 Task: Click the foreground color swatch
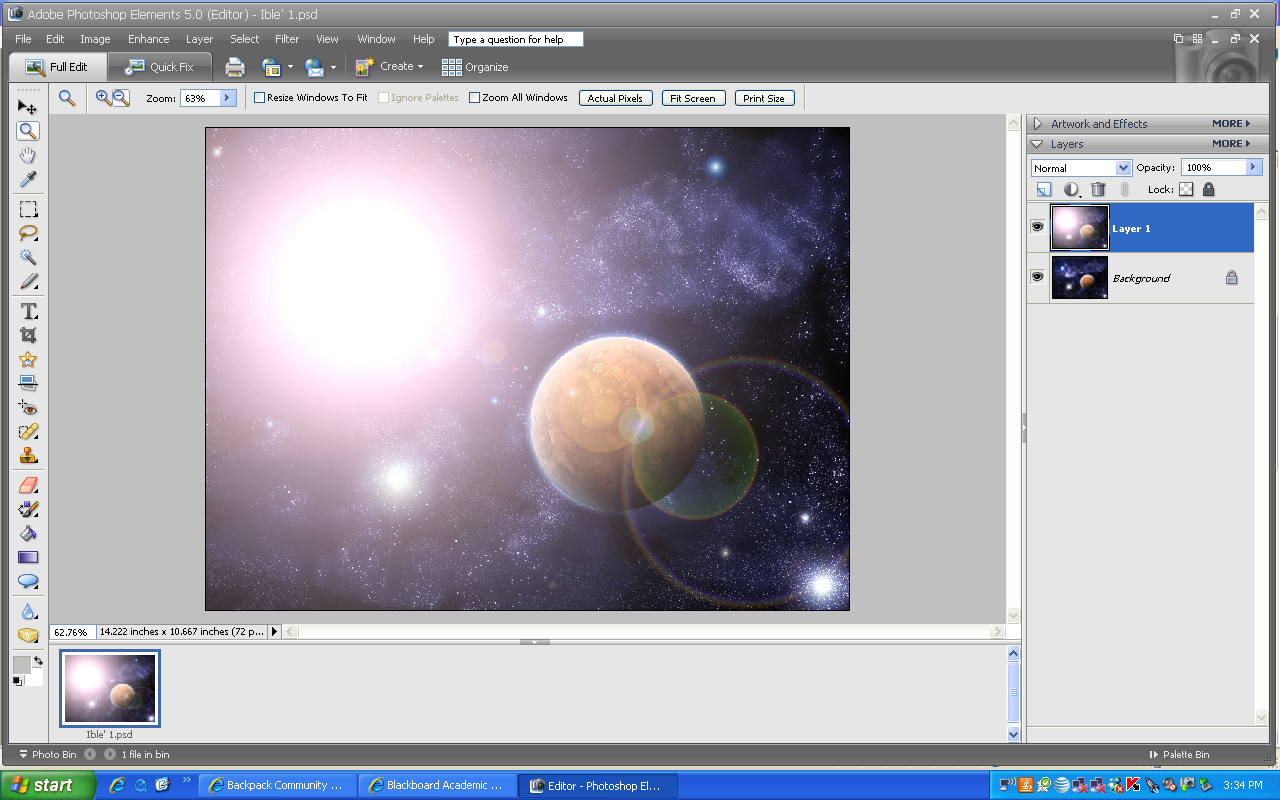click(21, 665)
